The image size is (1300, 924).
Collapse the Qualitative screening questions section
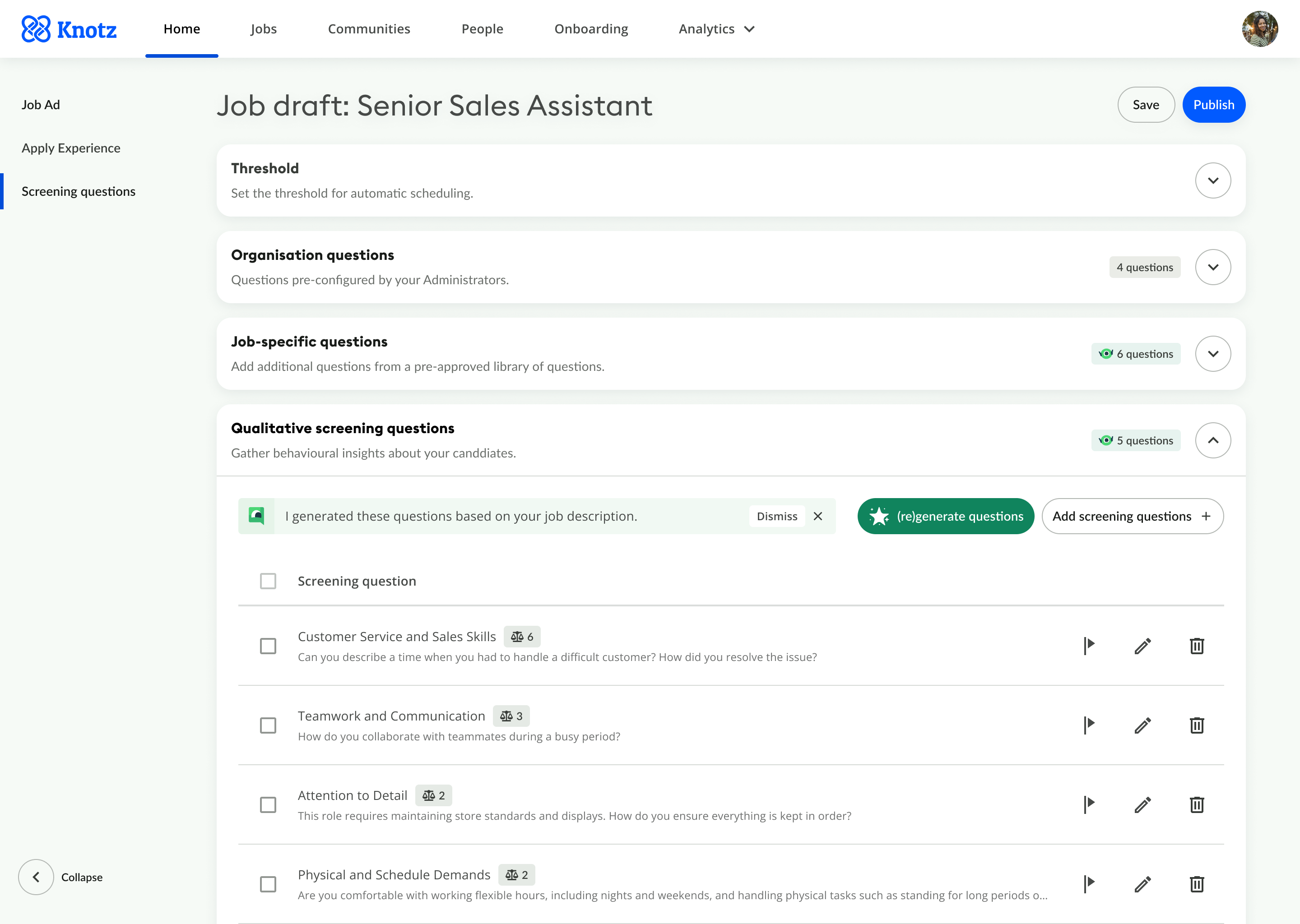pyautogui.click(x=1213, y=440)
